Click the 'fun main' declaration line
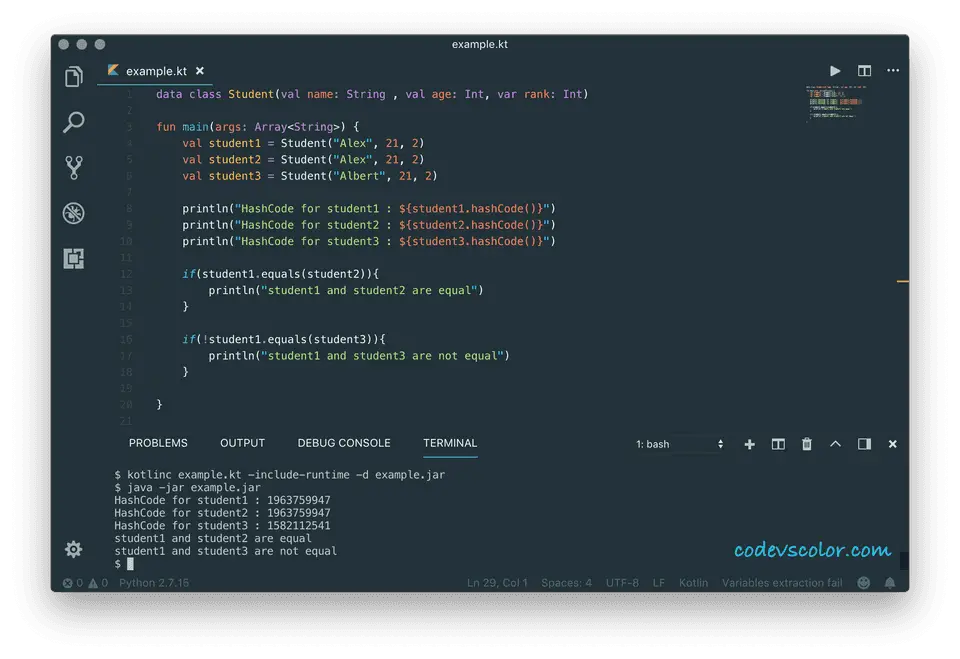The width and height of the screenshot is (960, 659). tap(258, 127)
